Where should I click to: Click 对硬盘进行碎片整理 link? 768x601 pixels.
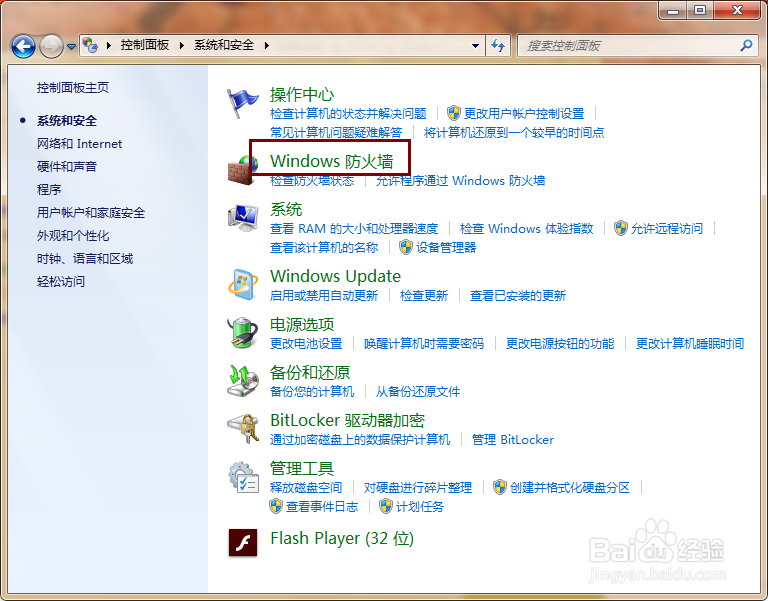[x=418, y=488]
